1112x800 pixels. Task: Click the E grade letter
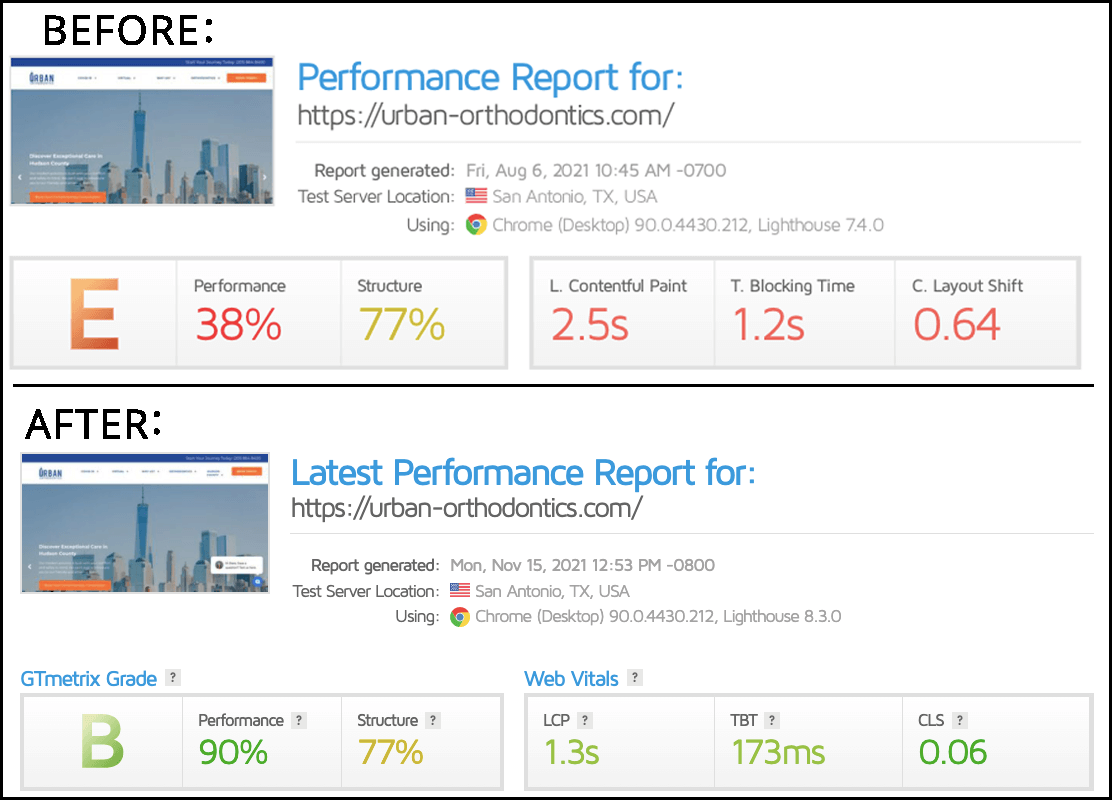(x=94, y=313)
